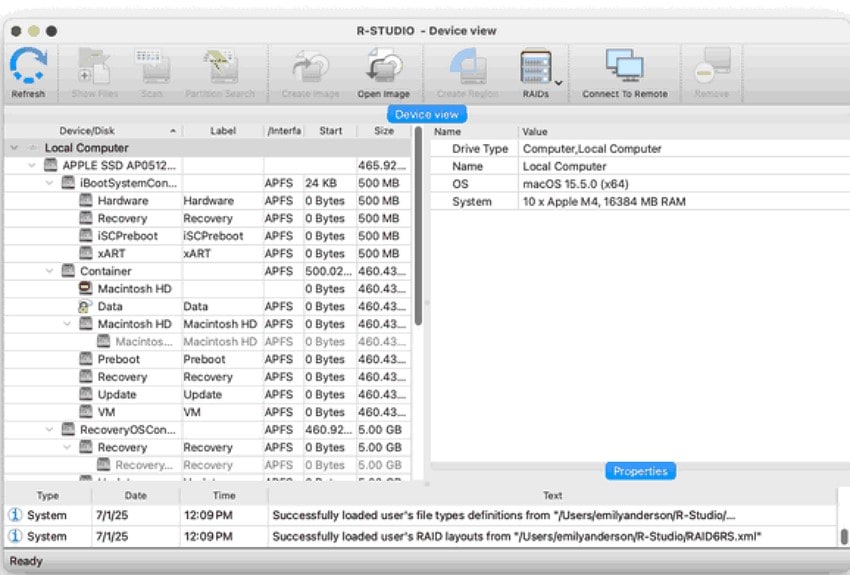
Task: Select the Macintosh HD system disk icon
Action: click(x=86, y=288)
